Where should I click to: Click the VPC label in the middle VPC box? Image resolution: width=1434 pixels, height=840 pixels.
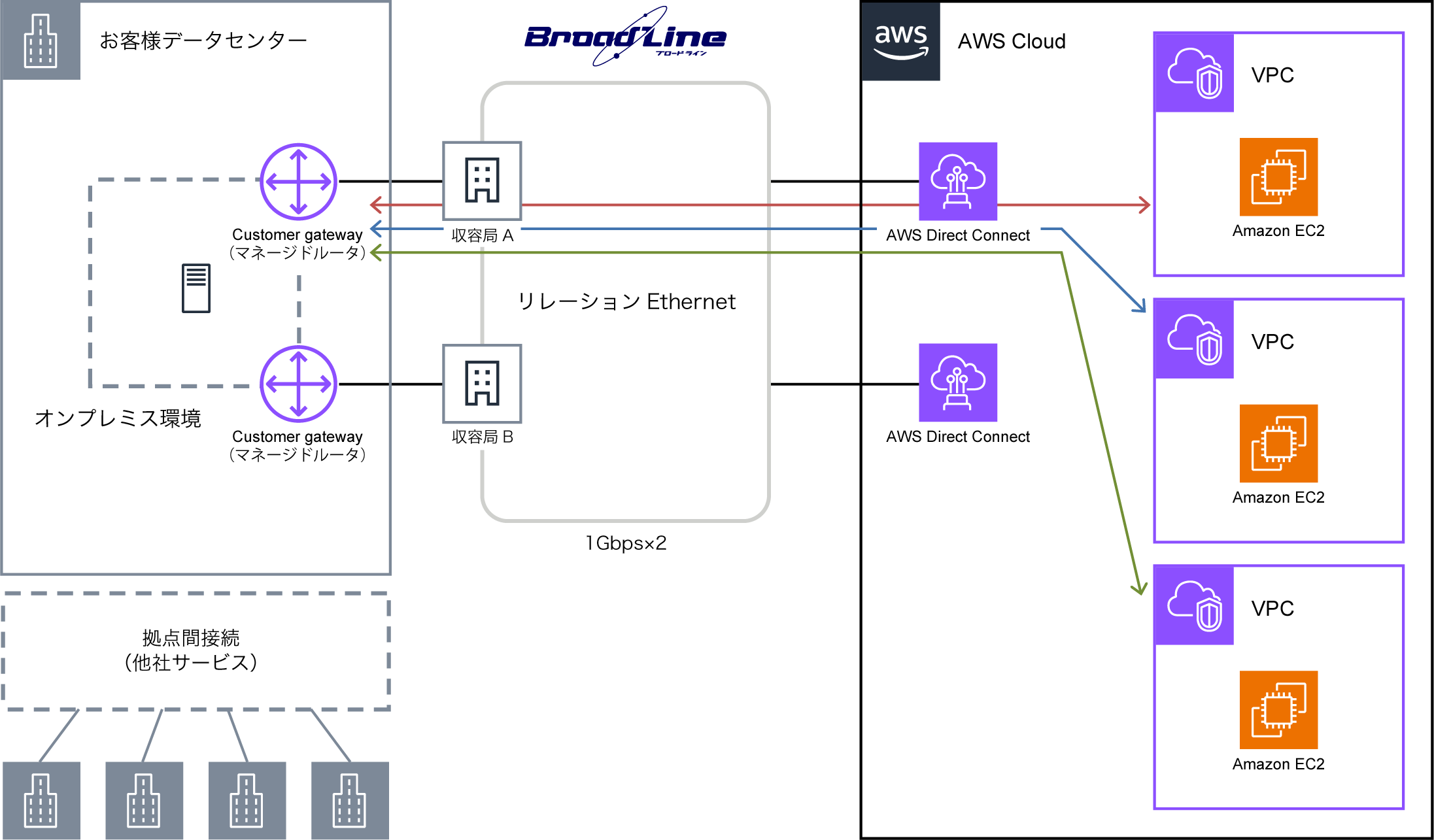coord(1272,341)
